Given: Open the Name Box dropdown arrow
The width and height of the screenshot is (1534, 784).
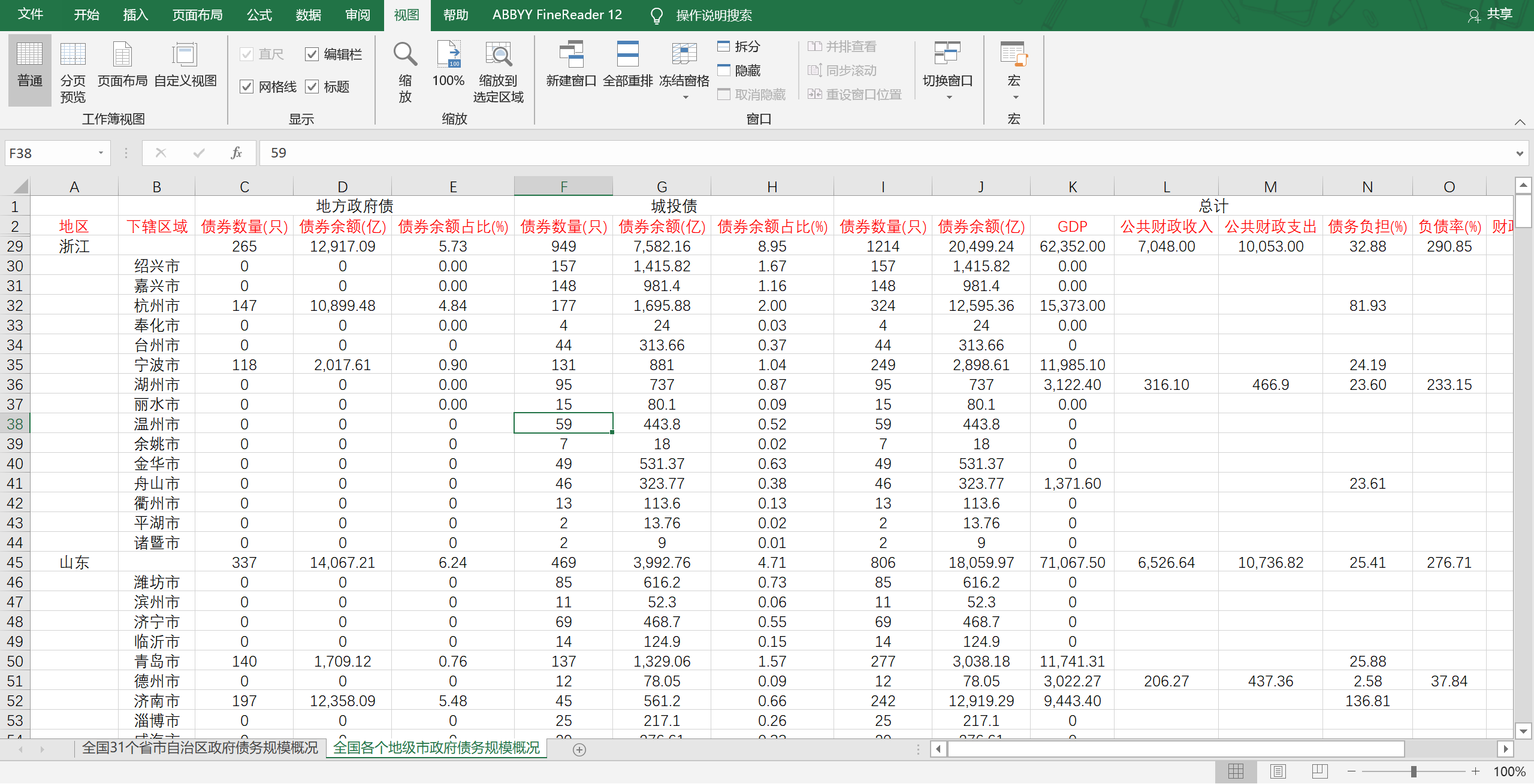Looking at the screenshot, I should 101,153.
